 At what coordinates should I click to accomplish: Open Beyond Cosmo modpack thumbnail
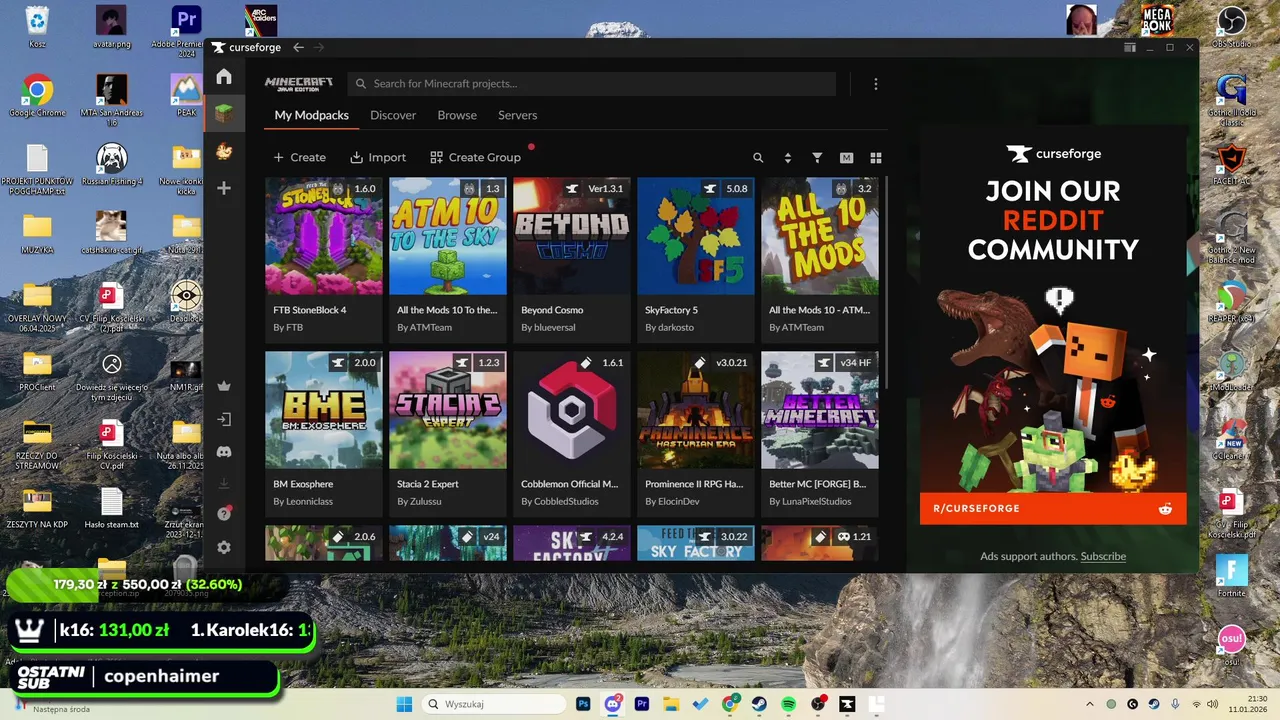(572, 236)
